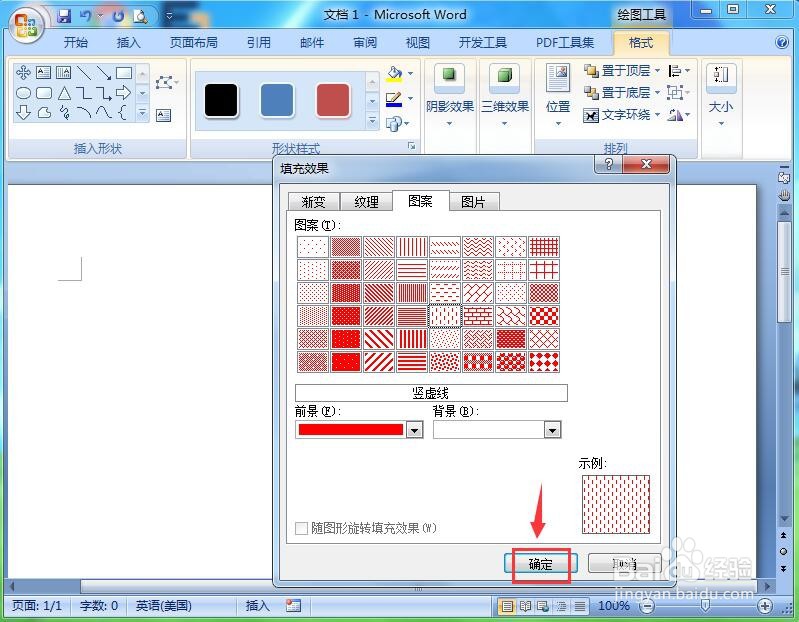The image size is (799, 622).
Task: Open the rotate dropdown in Arrange group
Action: pos(679,115)
